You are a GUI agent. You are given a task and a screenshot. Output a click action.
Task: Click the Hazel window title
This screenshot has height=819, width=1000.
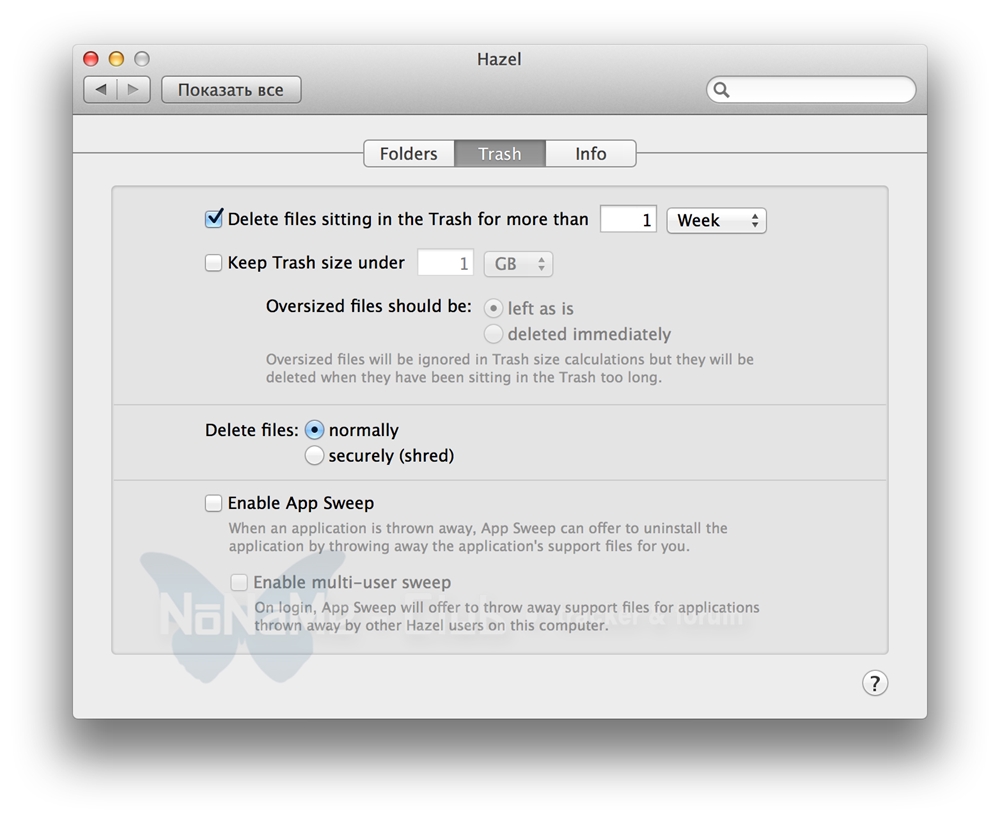point(499,59)
